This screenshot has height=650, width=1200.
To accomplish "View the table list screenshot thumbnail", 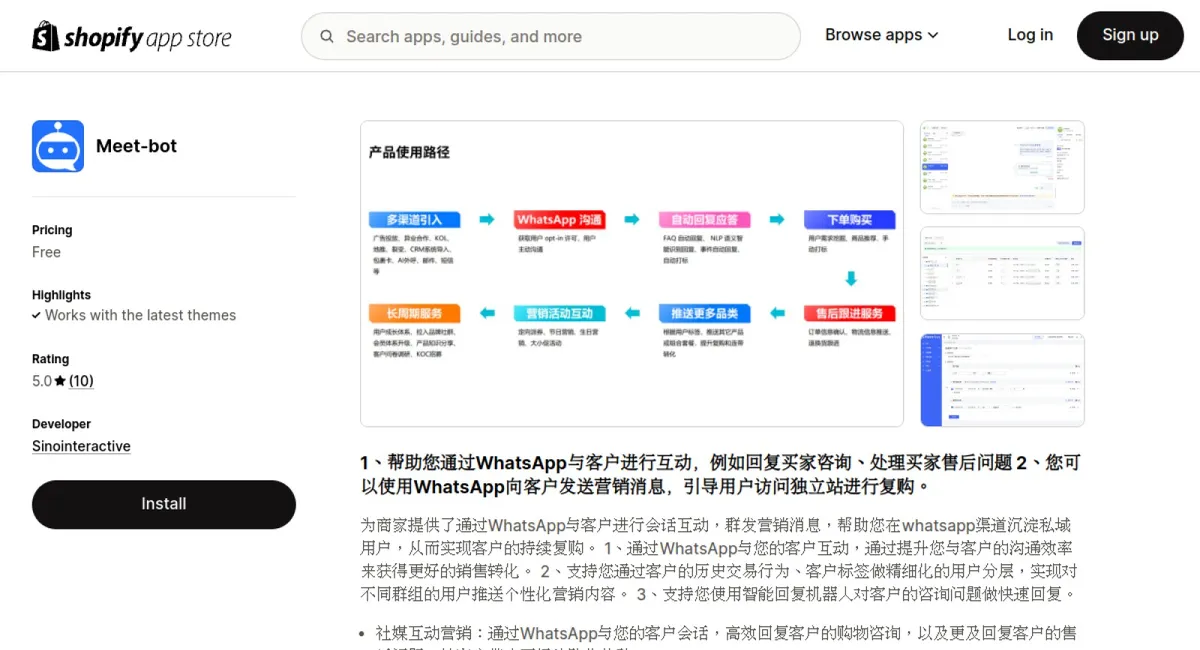I will tap(1002, 273).
